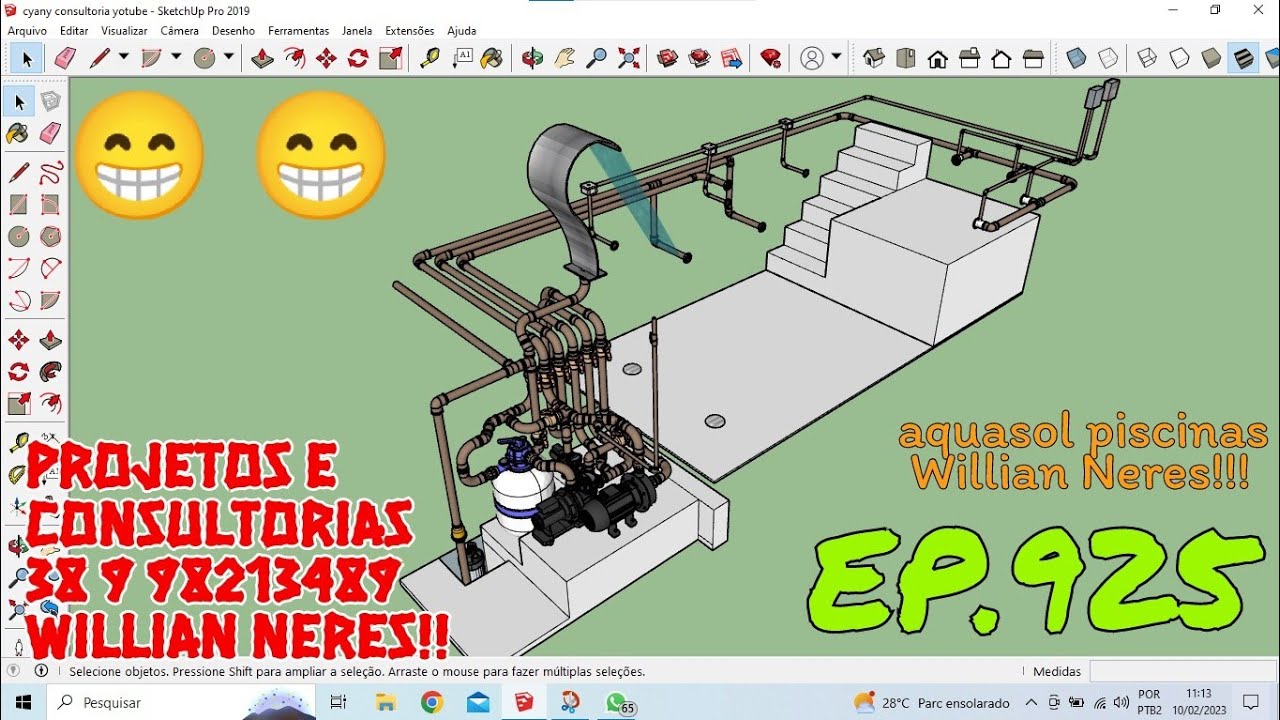The image size is (1280, 720).
Task: Activate the Offset tool in top toolbar
Action: pyautogui.click(x=294, y=58)
